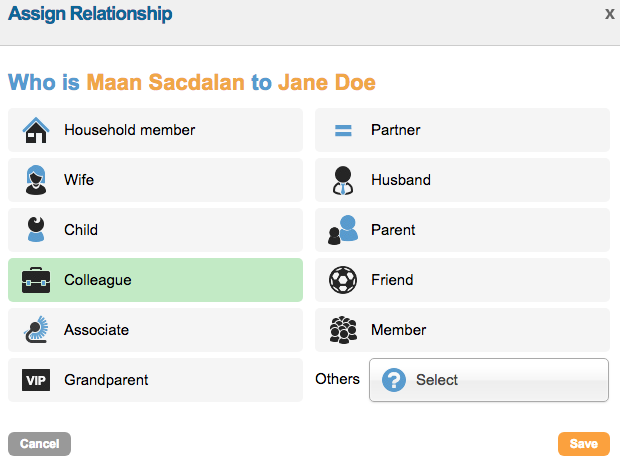Click the Husband male avatar icon
Screen dimensions: 620x466
[x=343, y=180]
